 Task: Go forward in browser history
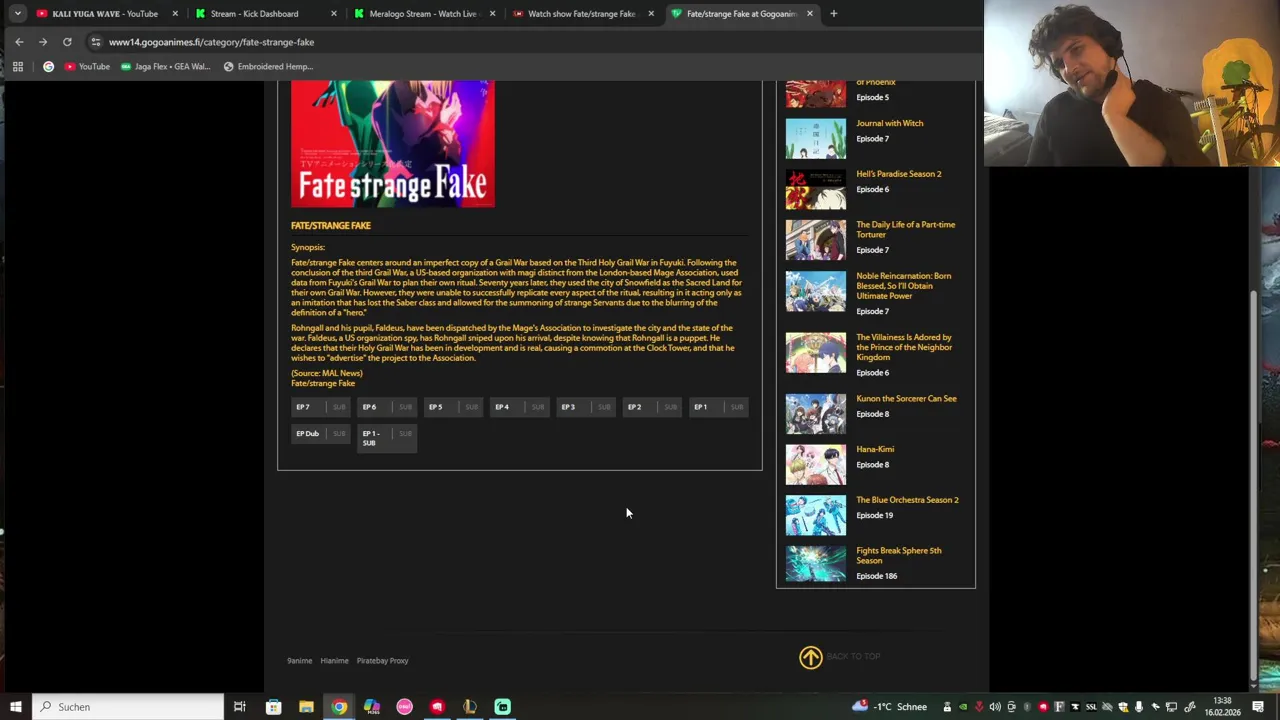43,42
